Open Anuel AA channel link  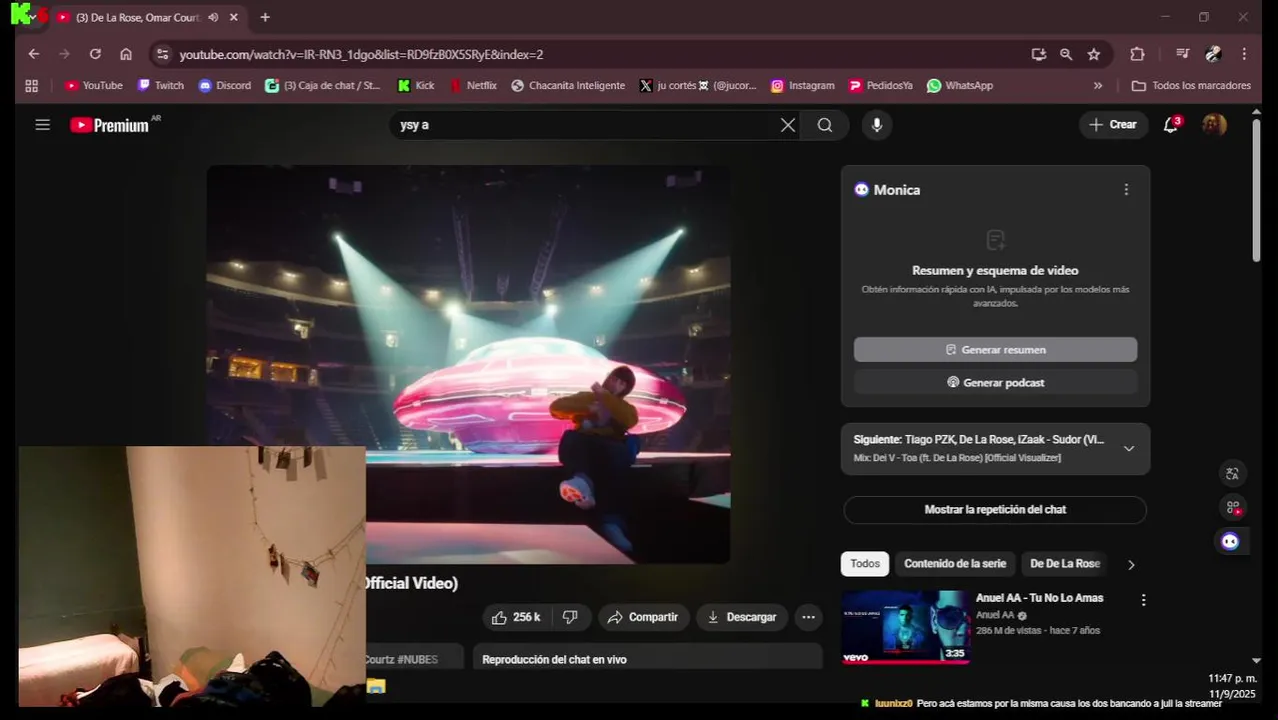pyautogui.click(x=995, y=615)
